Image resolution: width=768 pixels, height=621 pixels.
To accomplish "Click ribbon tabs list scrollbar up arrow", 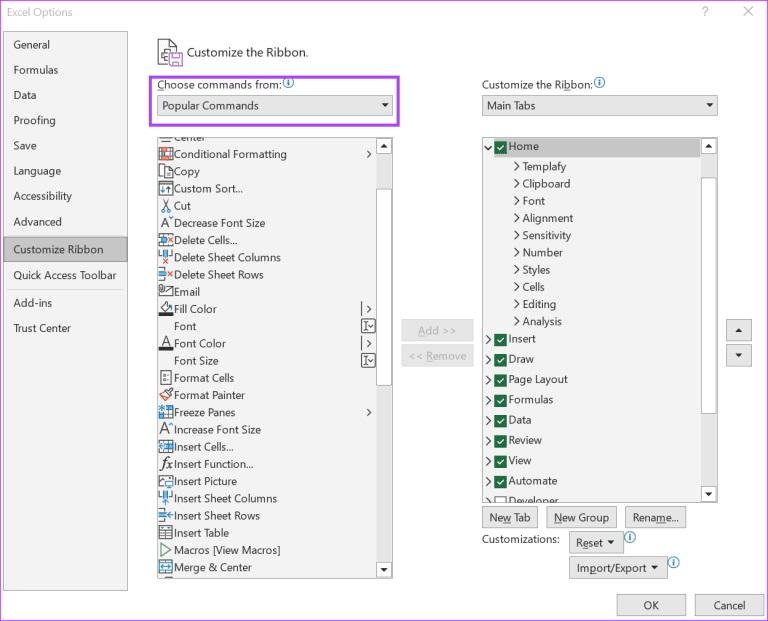I will pyautogui.click(x=709, y=146).
